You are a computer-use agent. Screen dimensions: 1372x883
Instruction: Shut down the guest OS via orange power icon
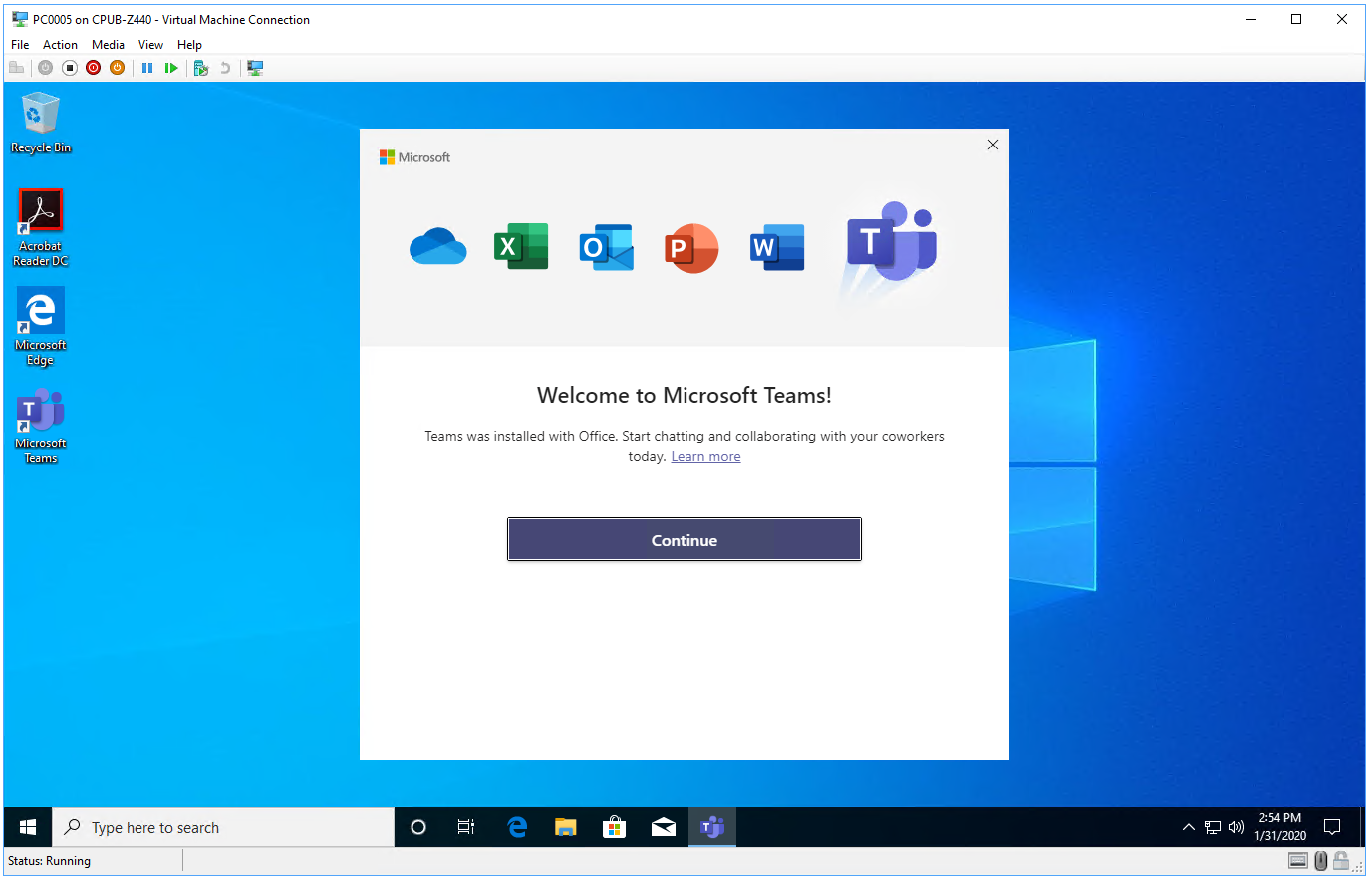click(x=117, y=67)
